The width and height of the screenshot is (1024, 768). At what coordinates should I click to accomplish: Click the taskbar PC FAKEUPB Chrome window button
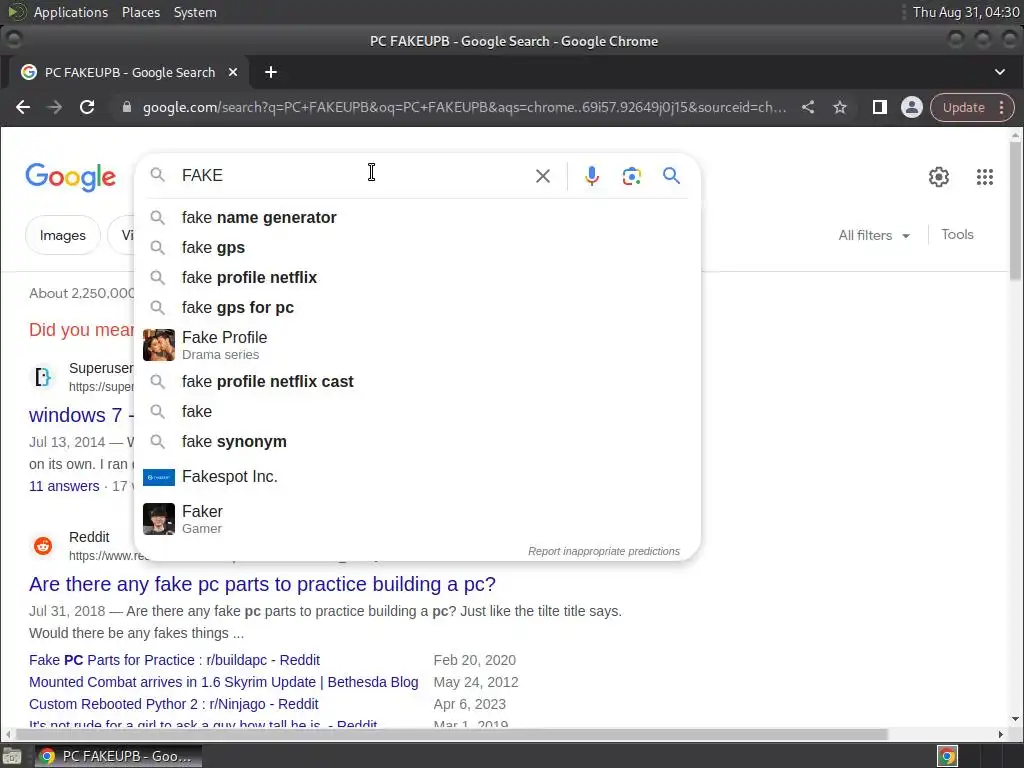[118, 756]
